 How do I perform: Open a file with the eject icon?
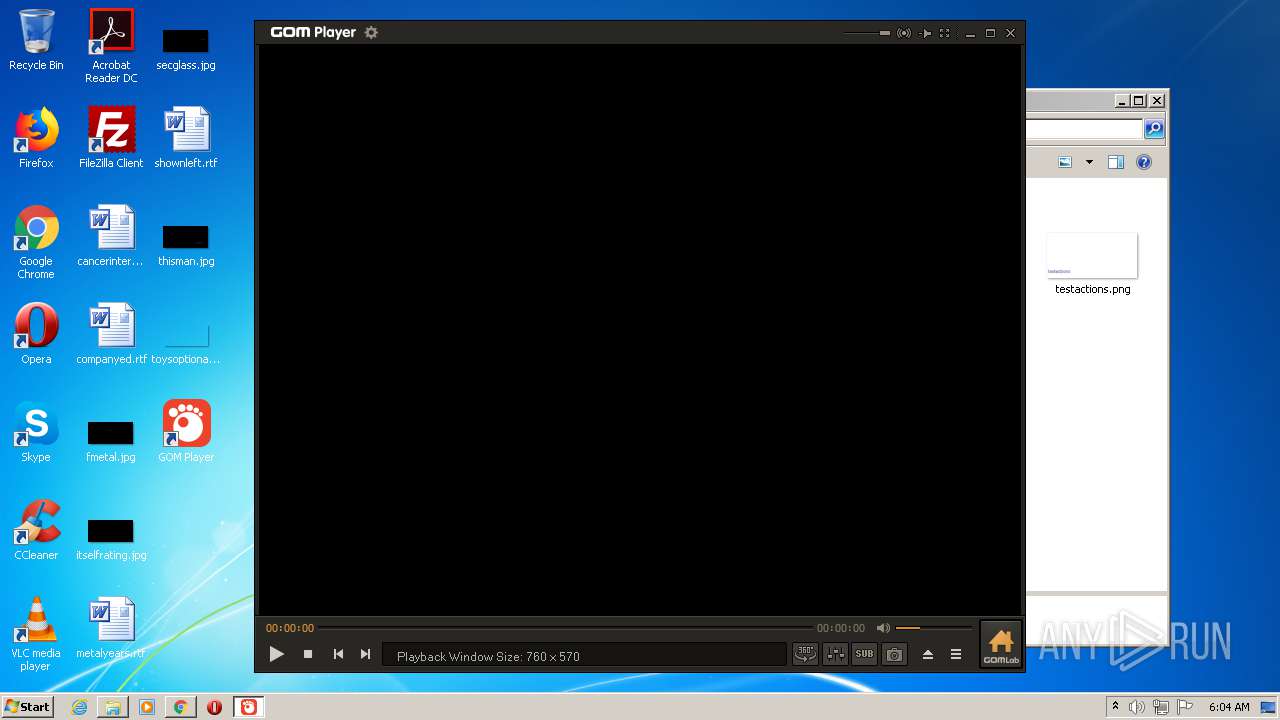[x=928, y=654]
